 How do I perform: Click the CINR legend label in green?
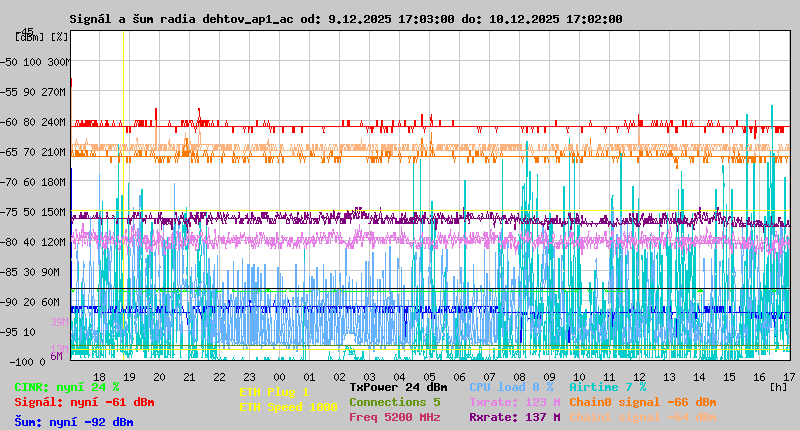[x=66, y=386]
